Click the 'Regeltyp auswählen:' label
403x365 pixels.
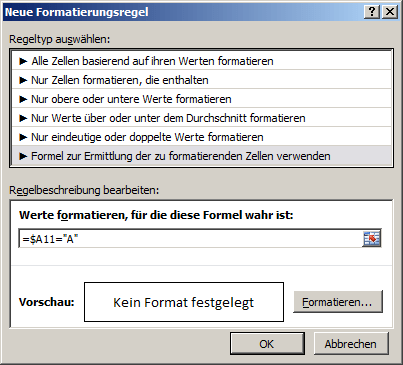point(60,39)
